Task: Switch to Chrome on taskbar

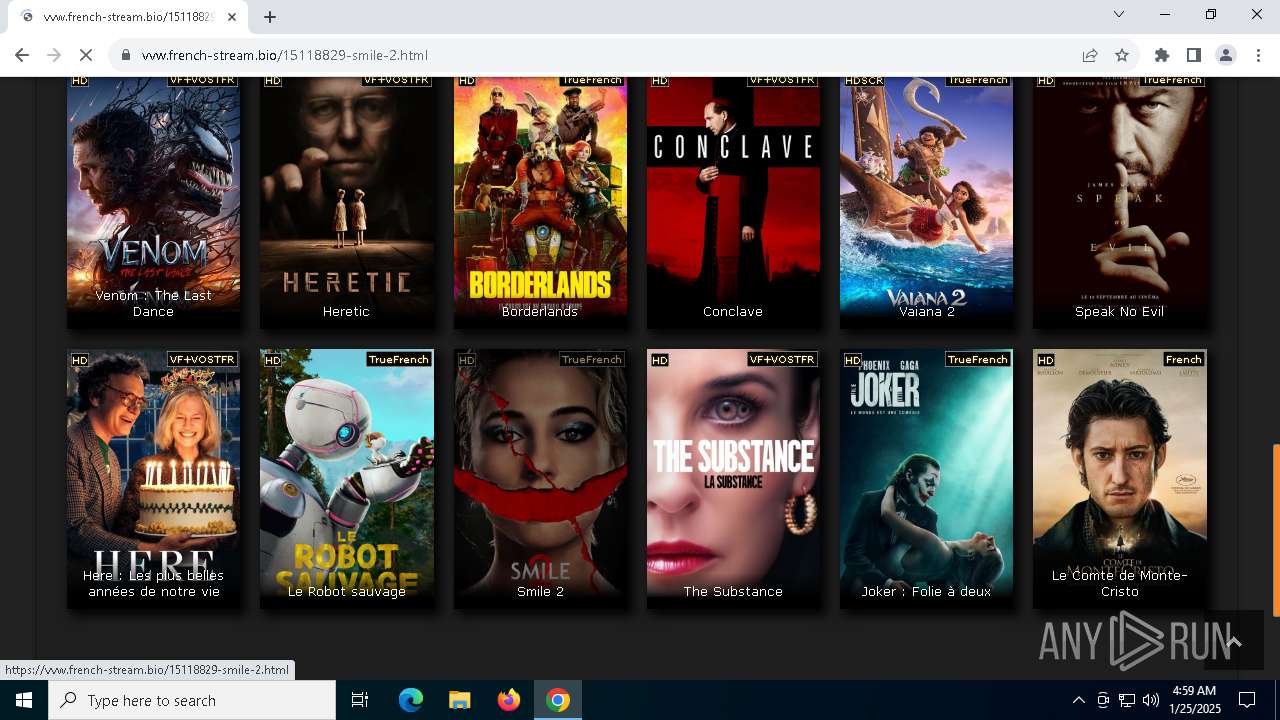Action: (558, 700)
